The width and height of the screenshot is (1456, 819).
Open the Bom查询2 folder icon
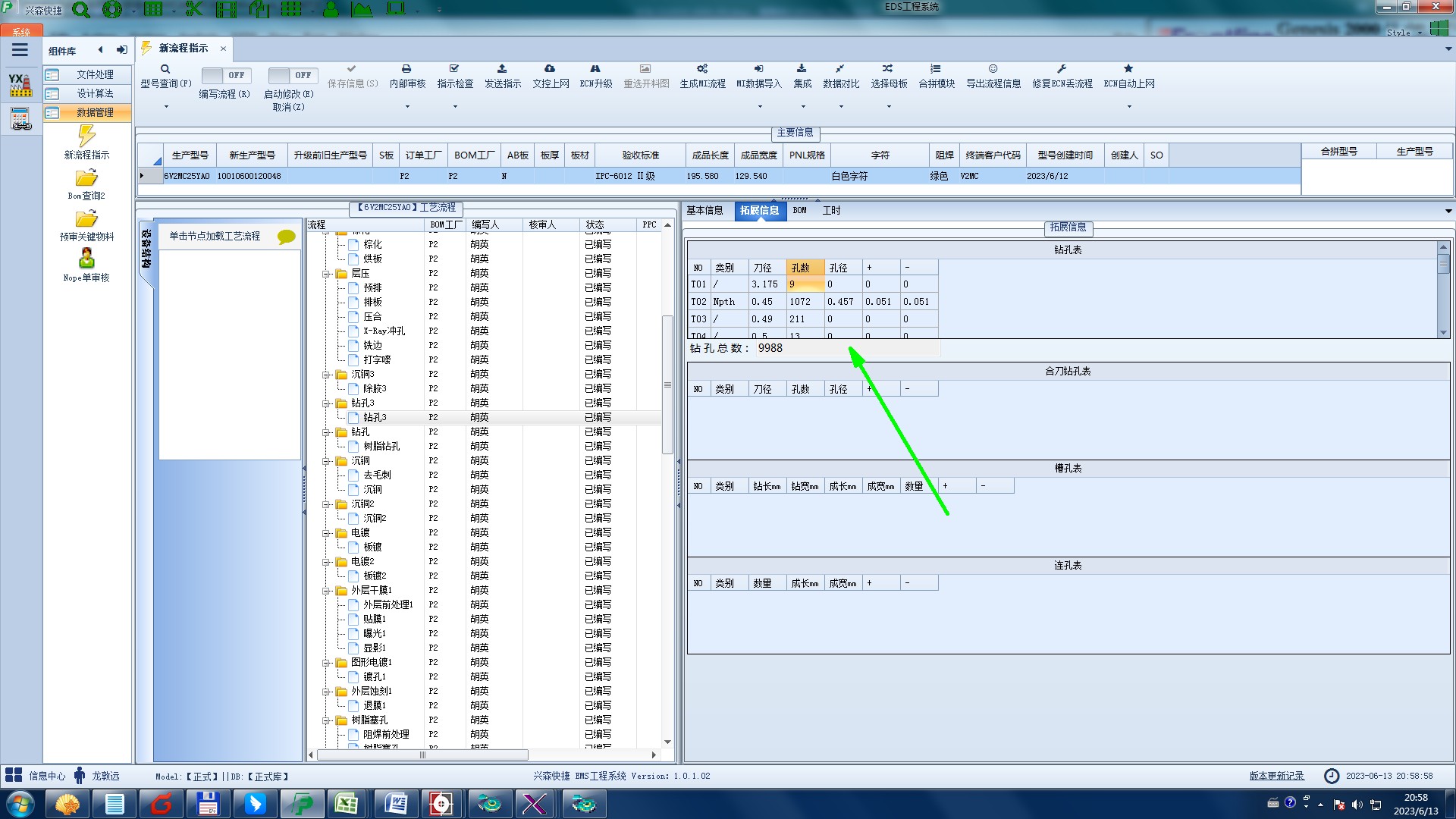[x=86, y=178]
